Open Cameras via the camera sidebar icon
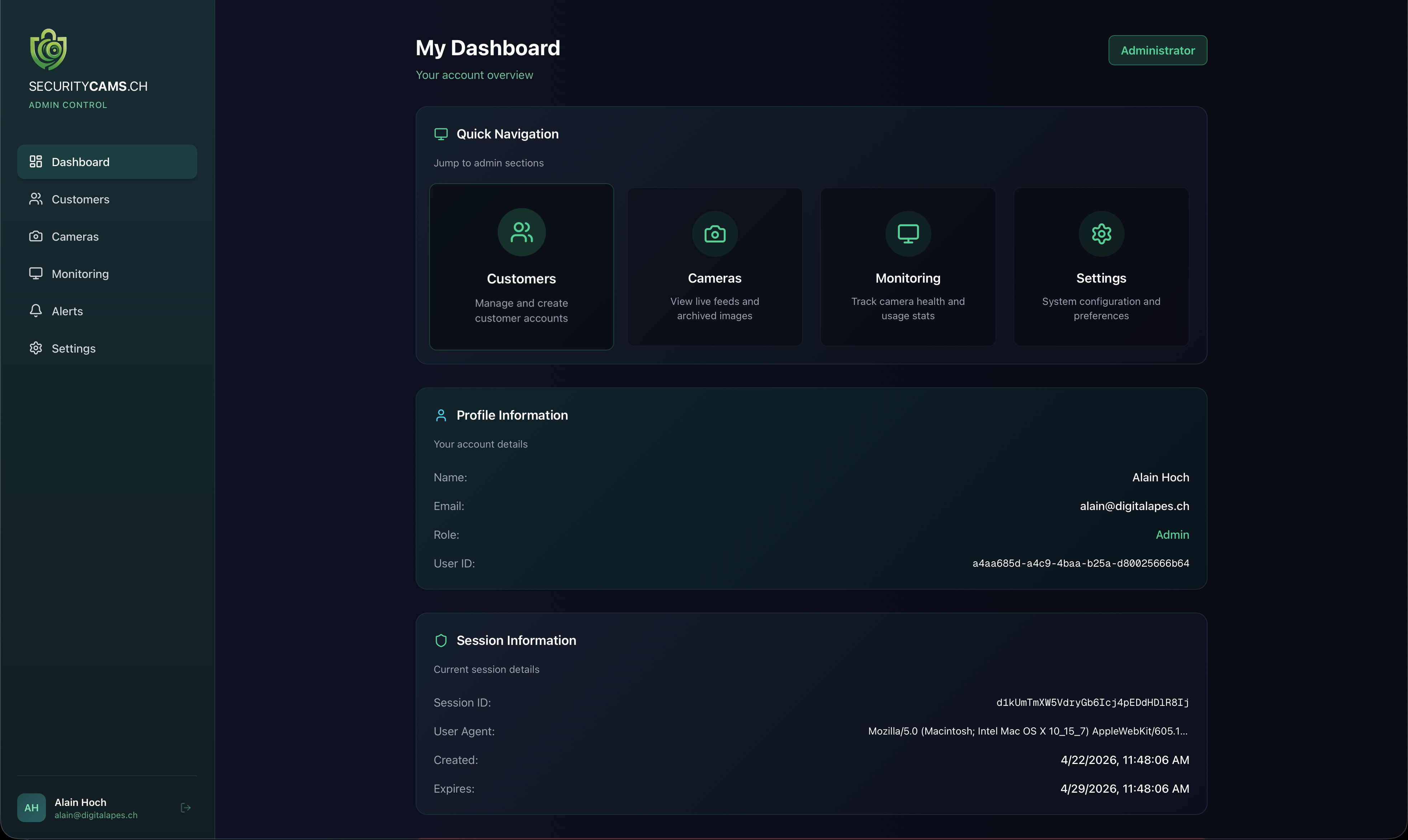This screenshot has width=1408, height=840. click(36, 236)
